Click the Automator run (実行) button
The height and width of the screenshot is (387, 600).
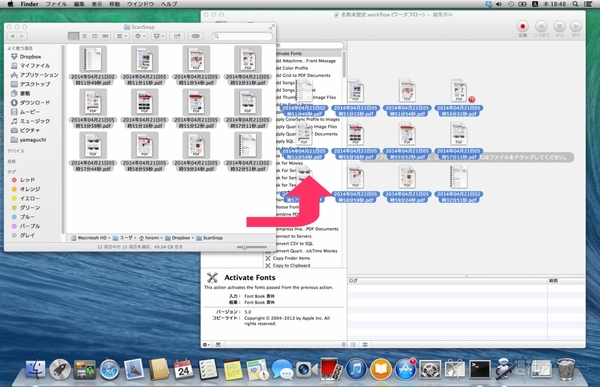[x=576, y=29]
